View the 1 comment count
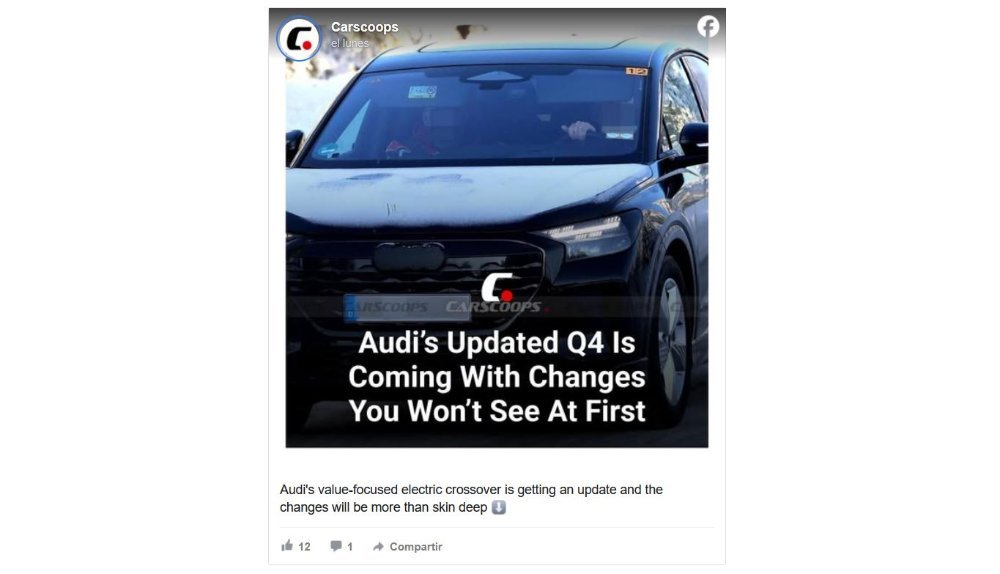 pyautogui.click(x=349, y=547)
